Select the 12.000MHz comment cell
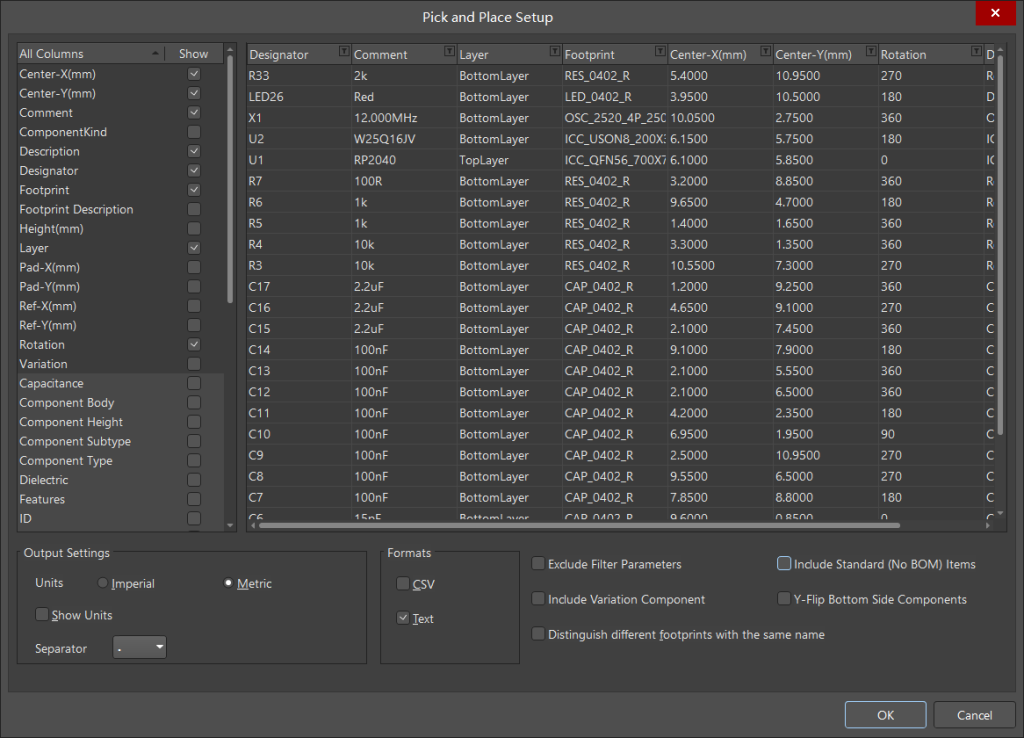Screen dimensions: 1024x738 [x=404, y=118]
